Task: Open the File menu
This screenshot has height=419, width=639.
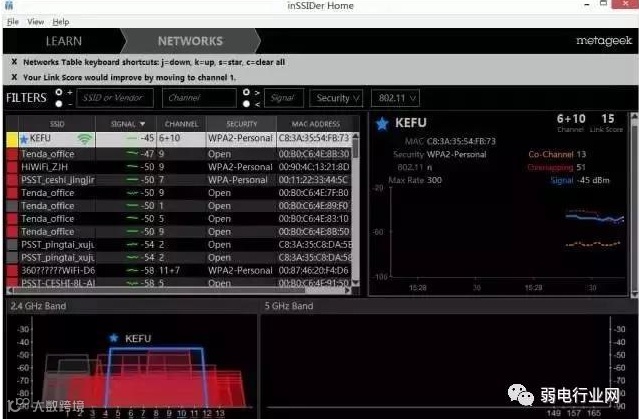Action: 13,22
